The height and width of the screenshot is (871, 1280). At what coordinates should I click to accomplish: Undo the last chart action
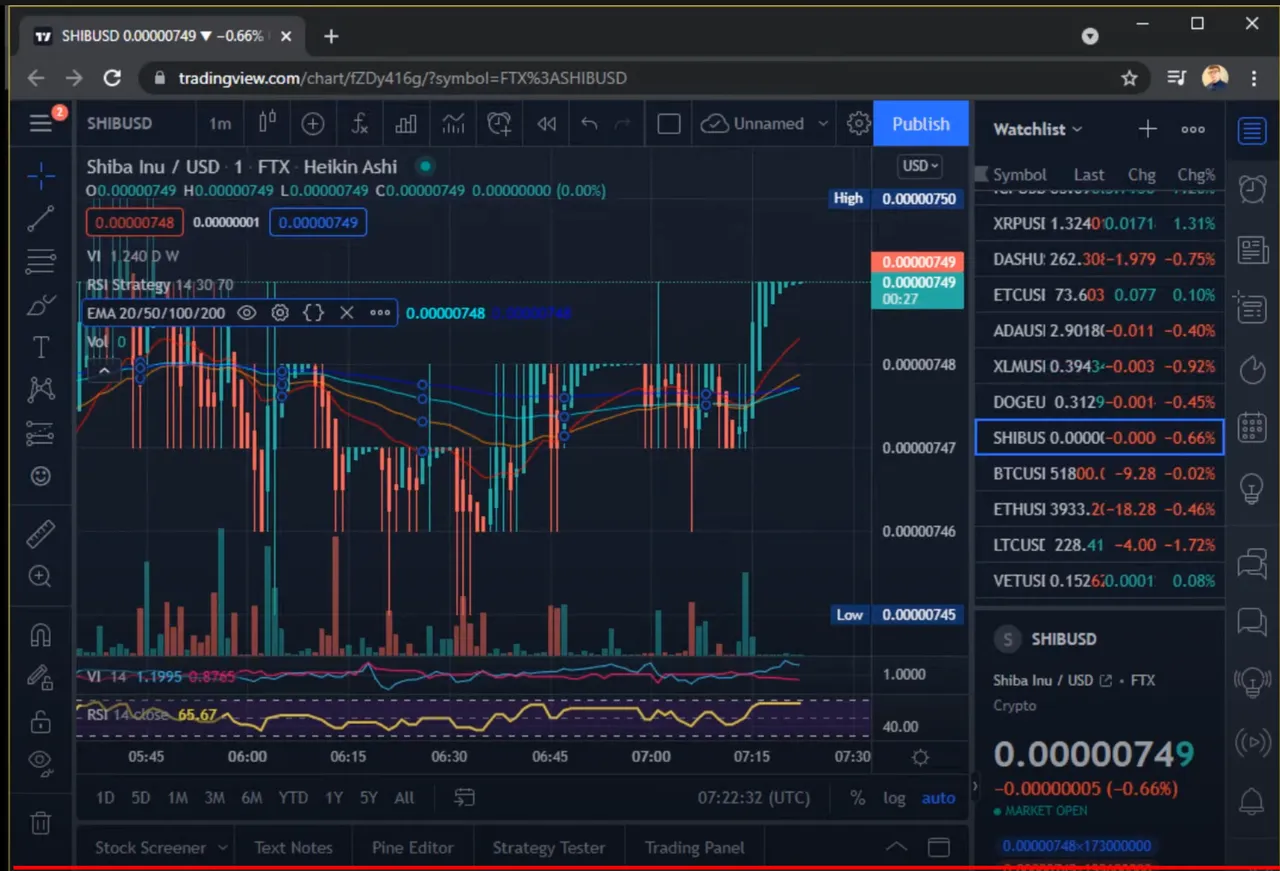point(589,123)
